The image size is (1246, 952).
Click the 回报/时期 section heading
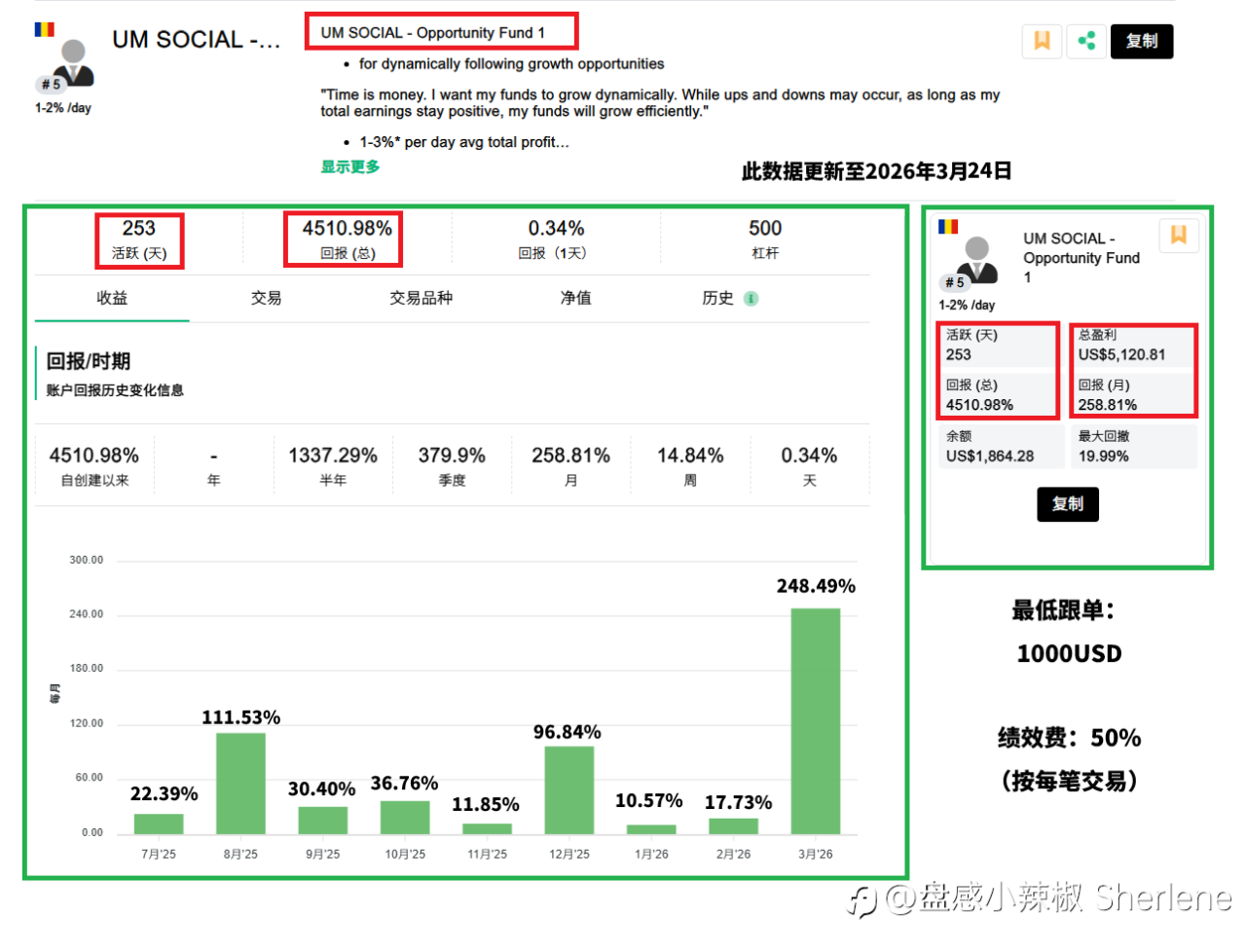point(89,361)
